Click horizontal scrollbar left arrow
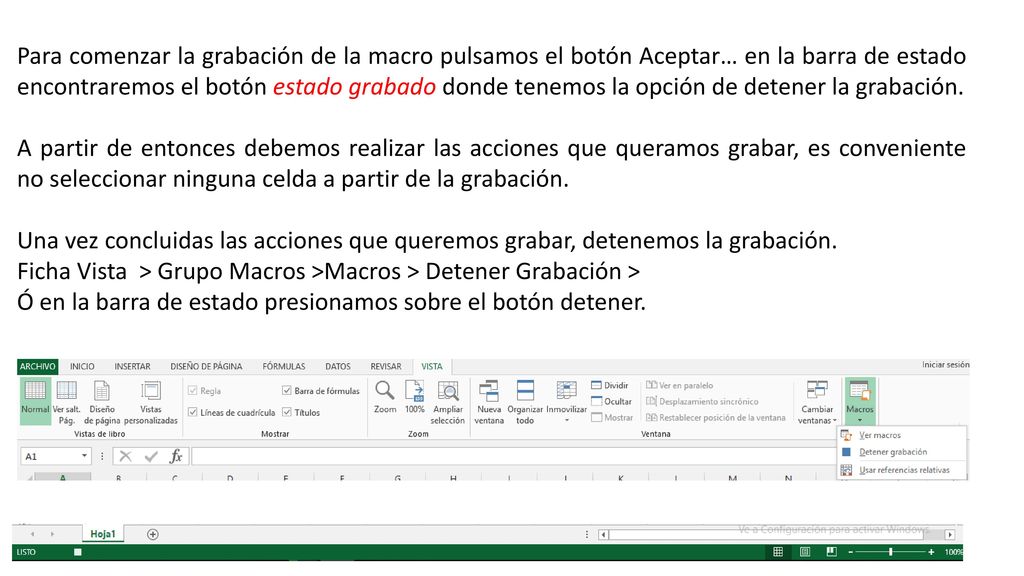Image resolution: width=1024 pixels, height=576 pixels. 603,534
